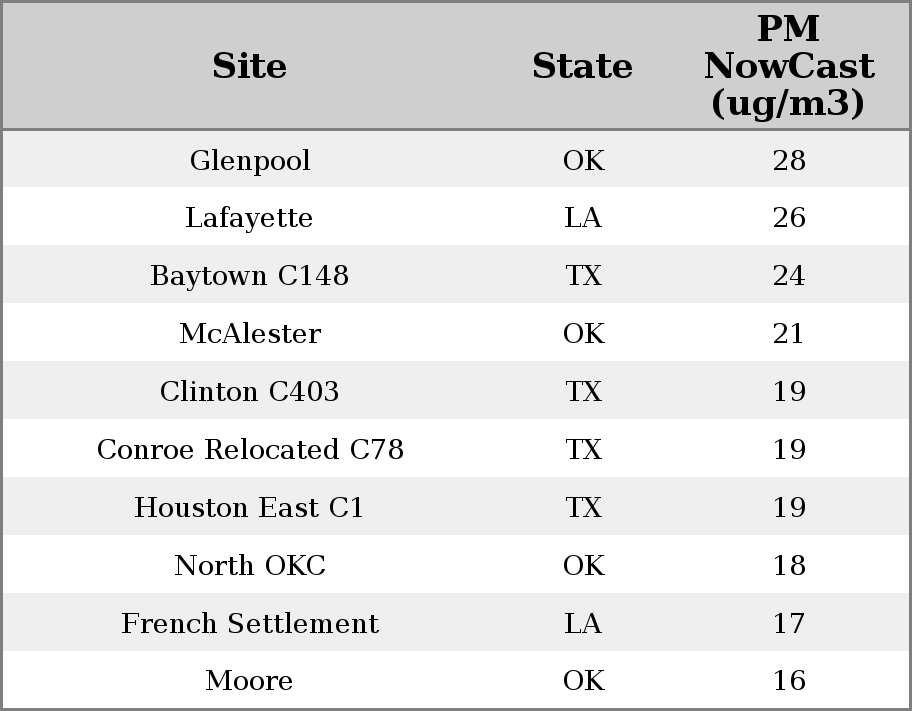912x711 pixels.
Task: Select the Moore site cell
Action: [x=249, y=681]
